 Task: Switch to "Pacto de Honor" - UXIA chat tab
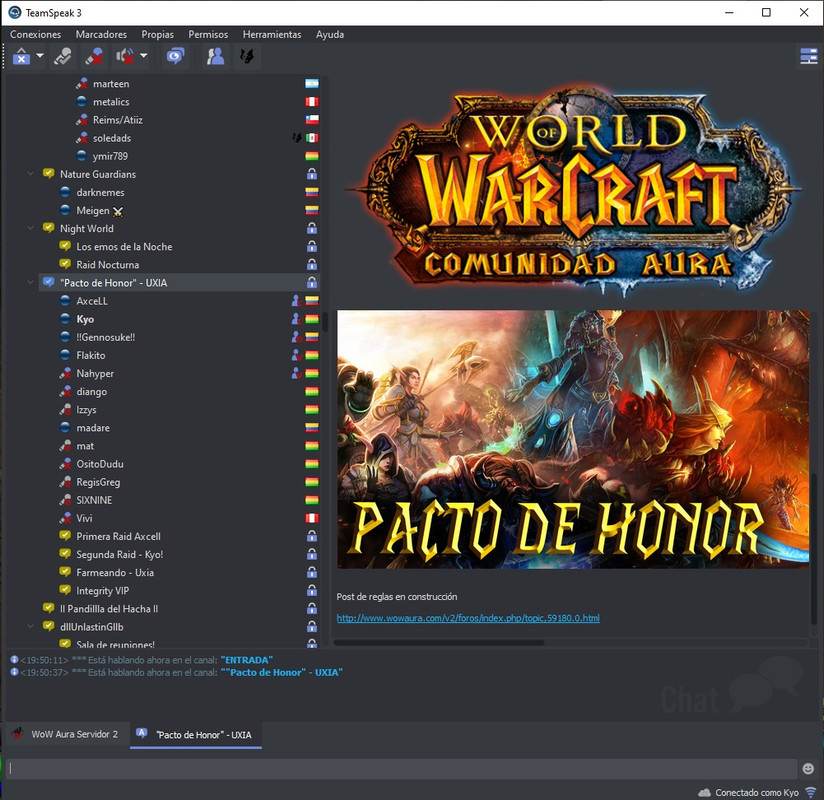(196, 734)
